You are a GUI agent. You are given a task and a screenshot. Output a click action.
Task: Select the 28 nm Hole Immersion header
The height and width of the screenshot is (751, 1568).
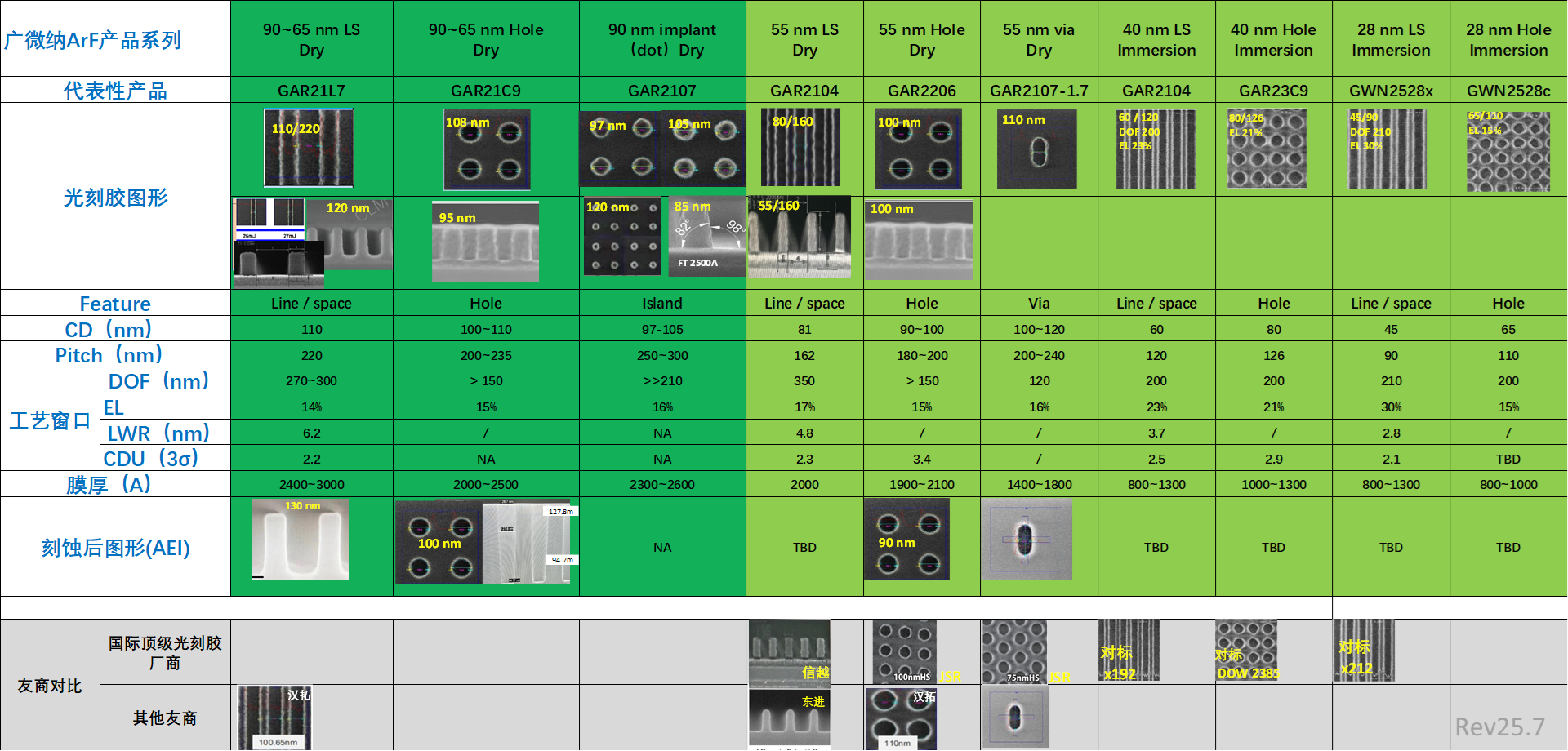(1508, 39)
